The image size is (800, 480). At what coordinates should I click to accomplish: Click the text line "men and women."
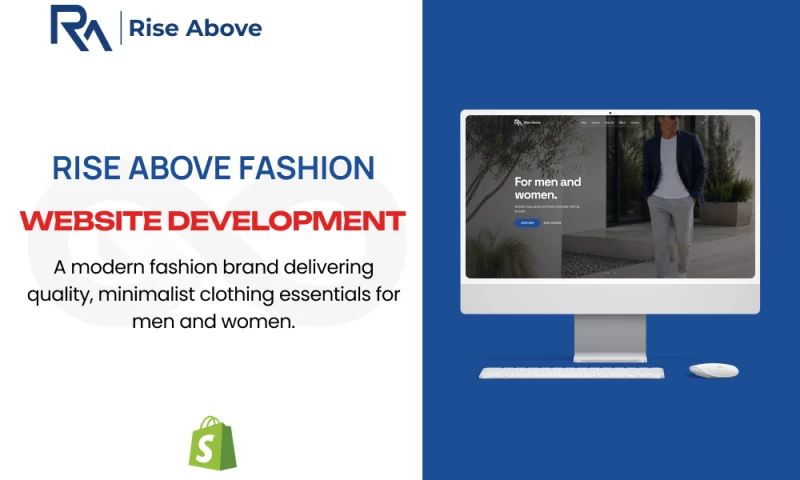pos(213,321)
